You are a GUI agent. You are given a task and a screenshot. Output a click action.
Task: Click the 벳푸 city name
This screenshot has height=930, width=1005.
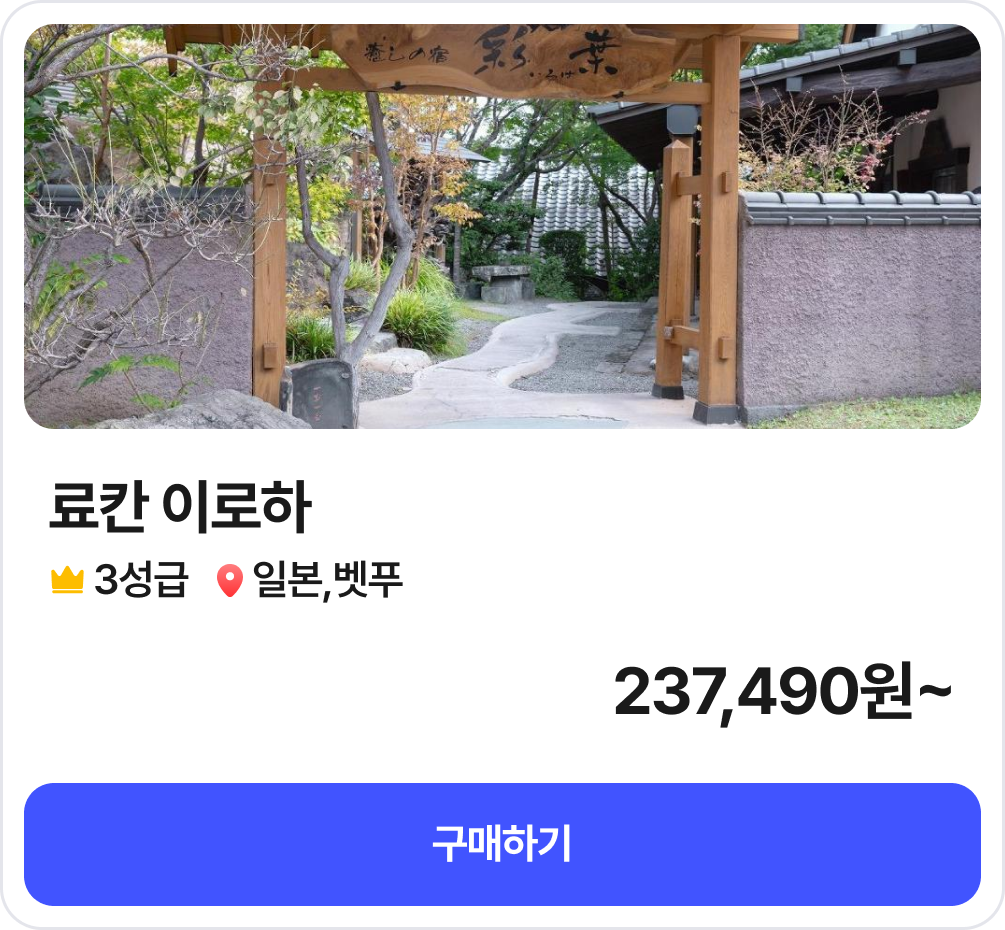(368, 579)
